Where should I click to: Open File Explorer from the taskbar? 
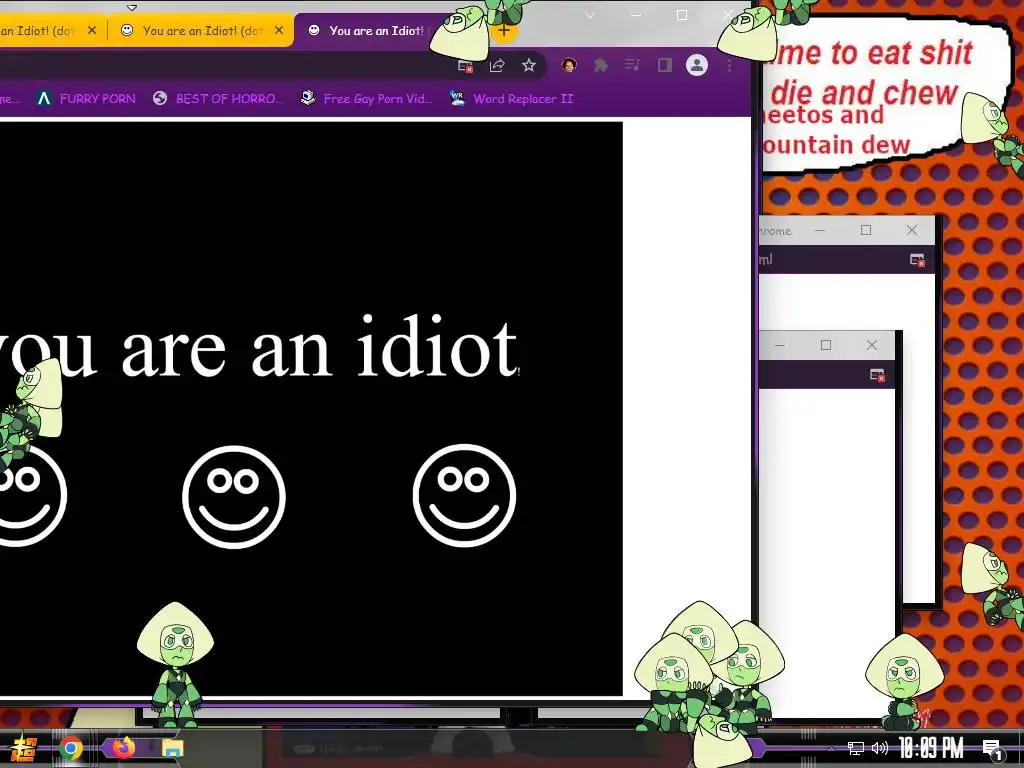click(x=172, y=748)
